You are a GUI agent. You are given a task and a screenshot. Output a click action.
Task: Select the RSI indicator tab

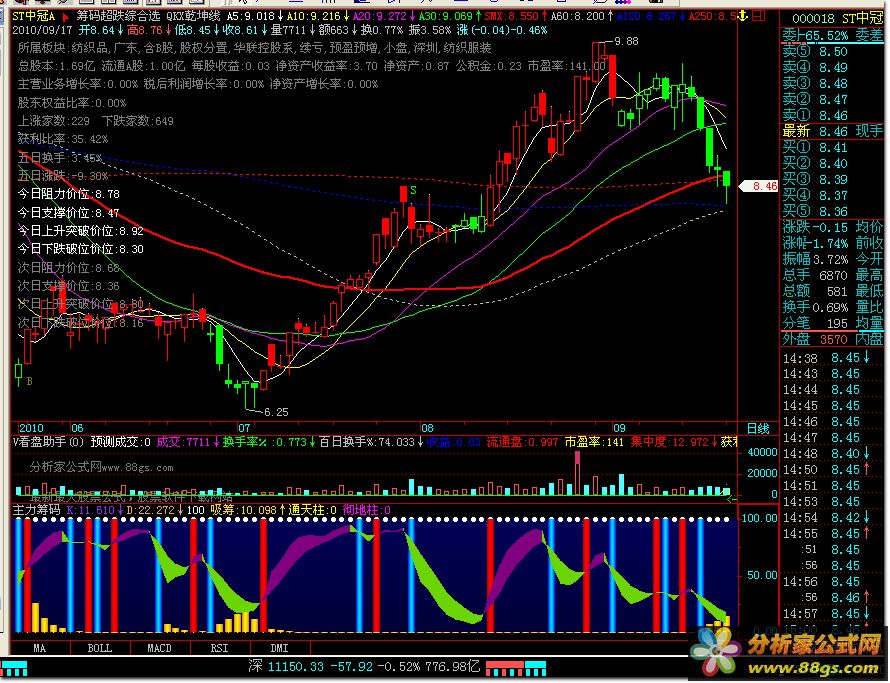220,648
